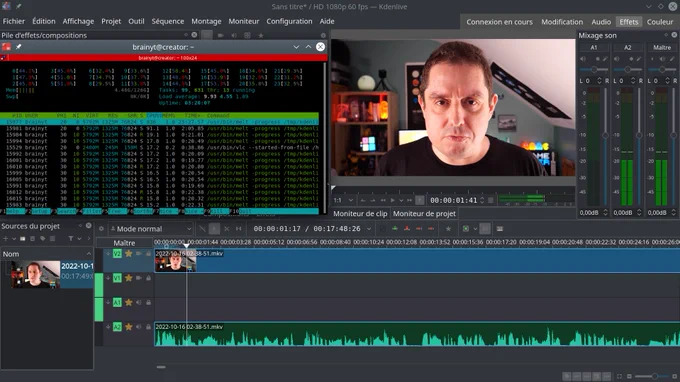Click the filter icon in Sources du projet

click(x=71, y=238)
